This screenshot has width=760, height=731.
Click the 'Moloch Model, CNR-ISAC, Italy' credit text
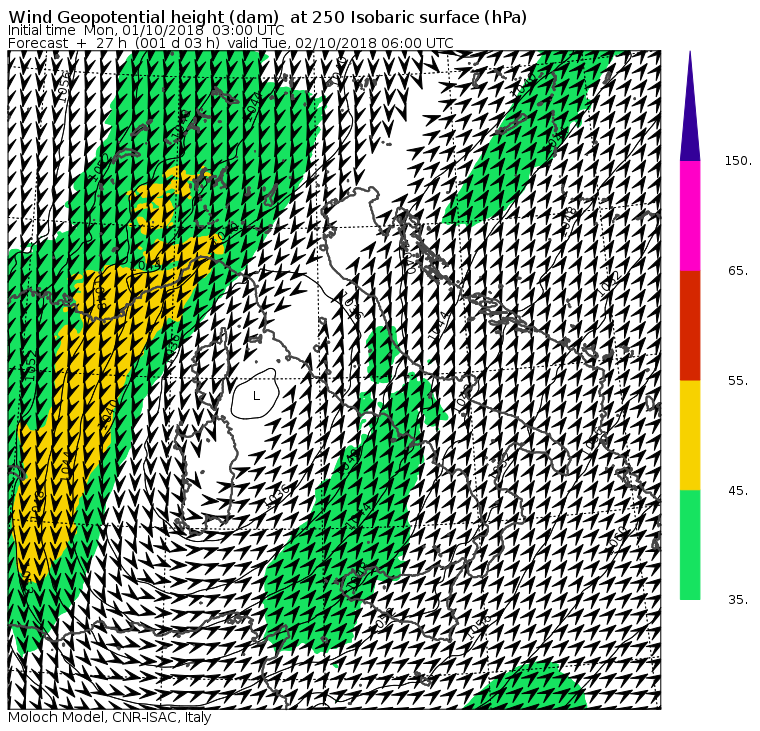tap(110, 717)
